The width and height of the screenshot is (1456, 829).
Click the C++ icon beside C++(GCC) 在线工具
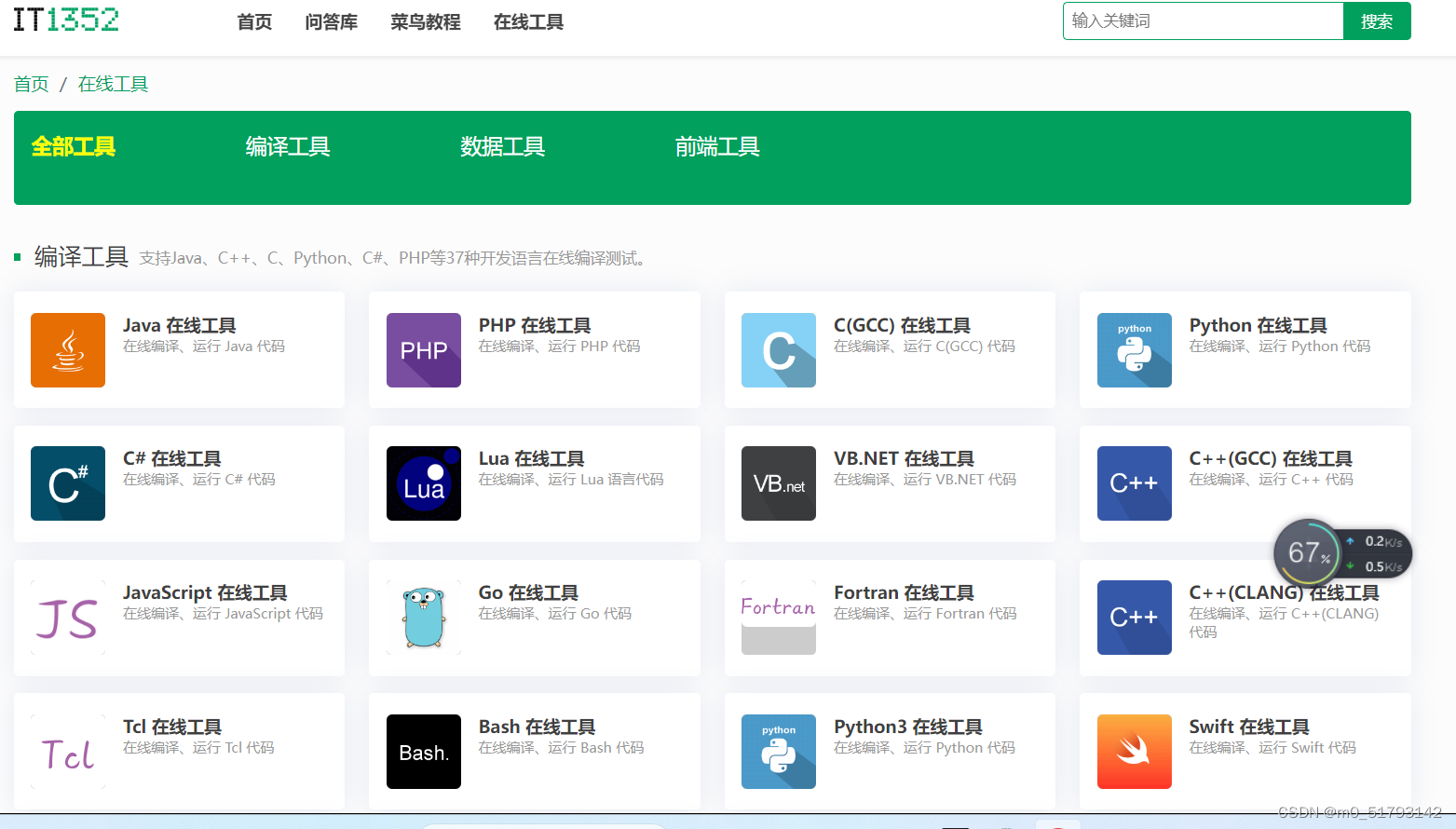(x=1135, y=483)
